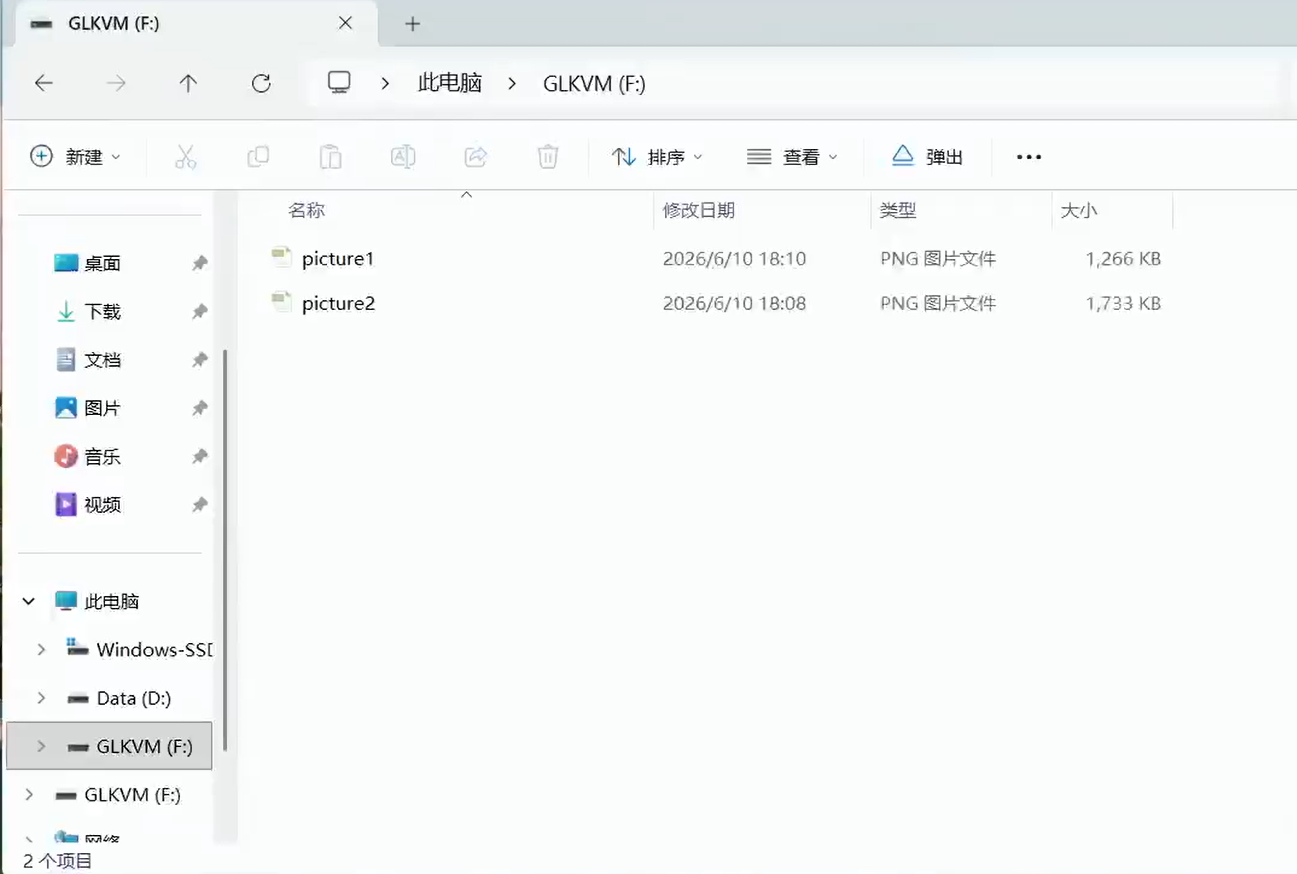Go up one folder level

click(x=188, y=84)
